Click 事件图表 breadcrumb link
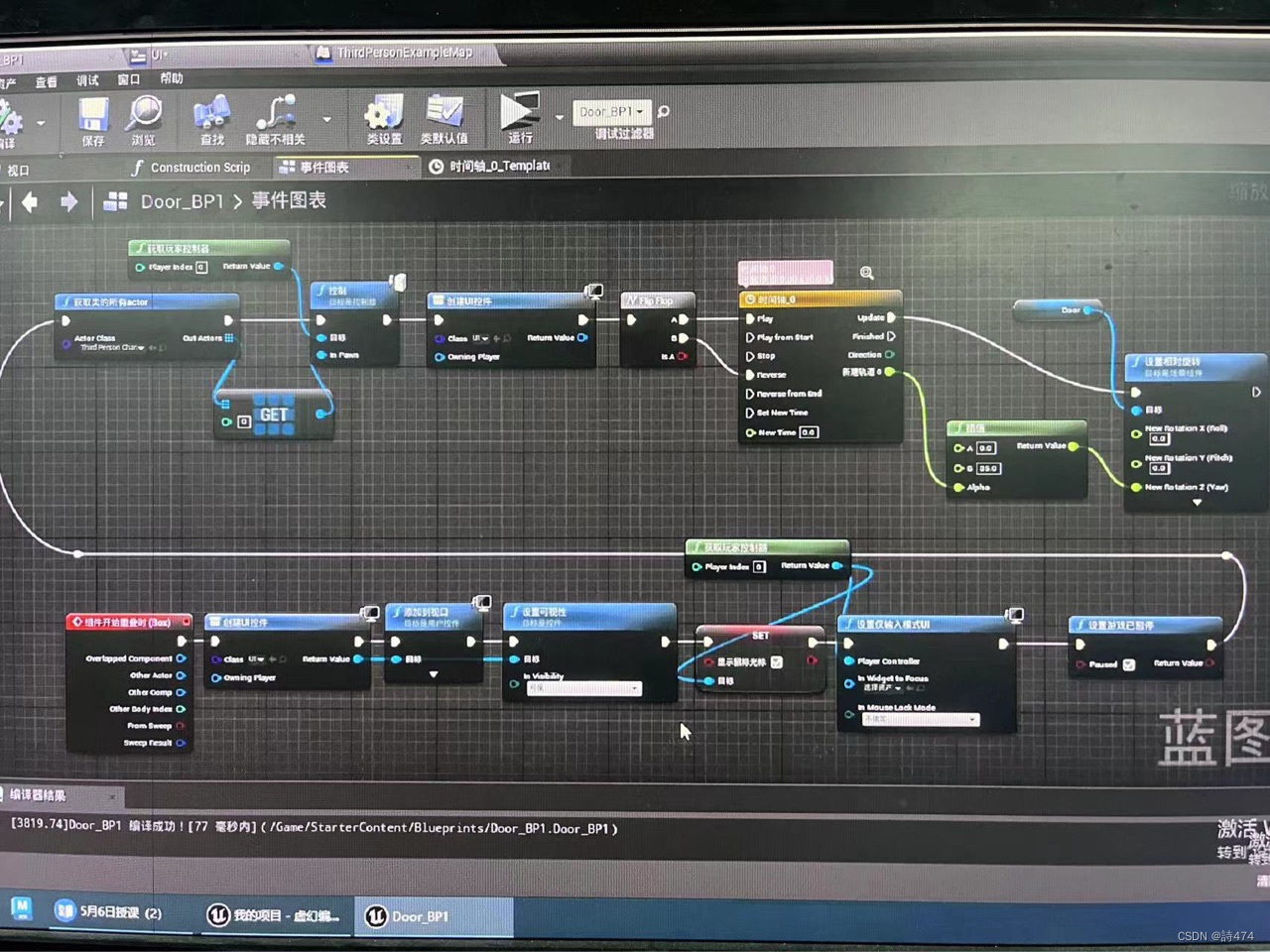Viewport: 1270px width, 952px height. (289, 200)
